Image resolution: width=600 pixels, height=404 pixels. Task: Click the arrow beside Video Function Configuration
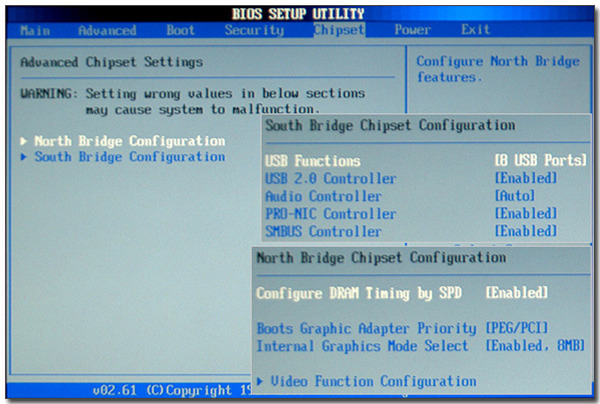[x=261, y=381]
